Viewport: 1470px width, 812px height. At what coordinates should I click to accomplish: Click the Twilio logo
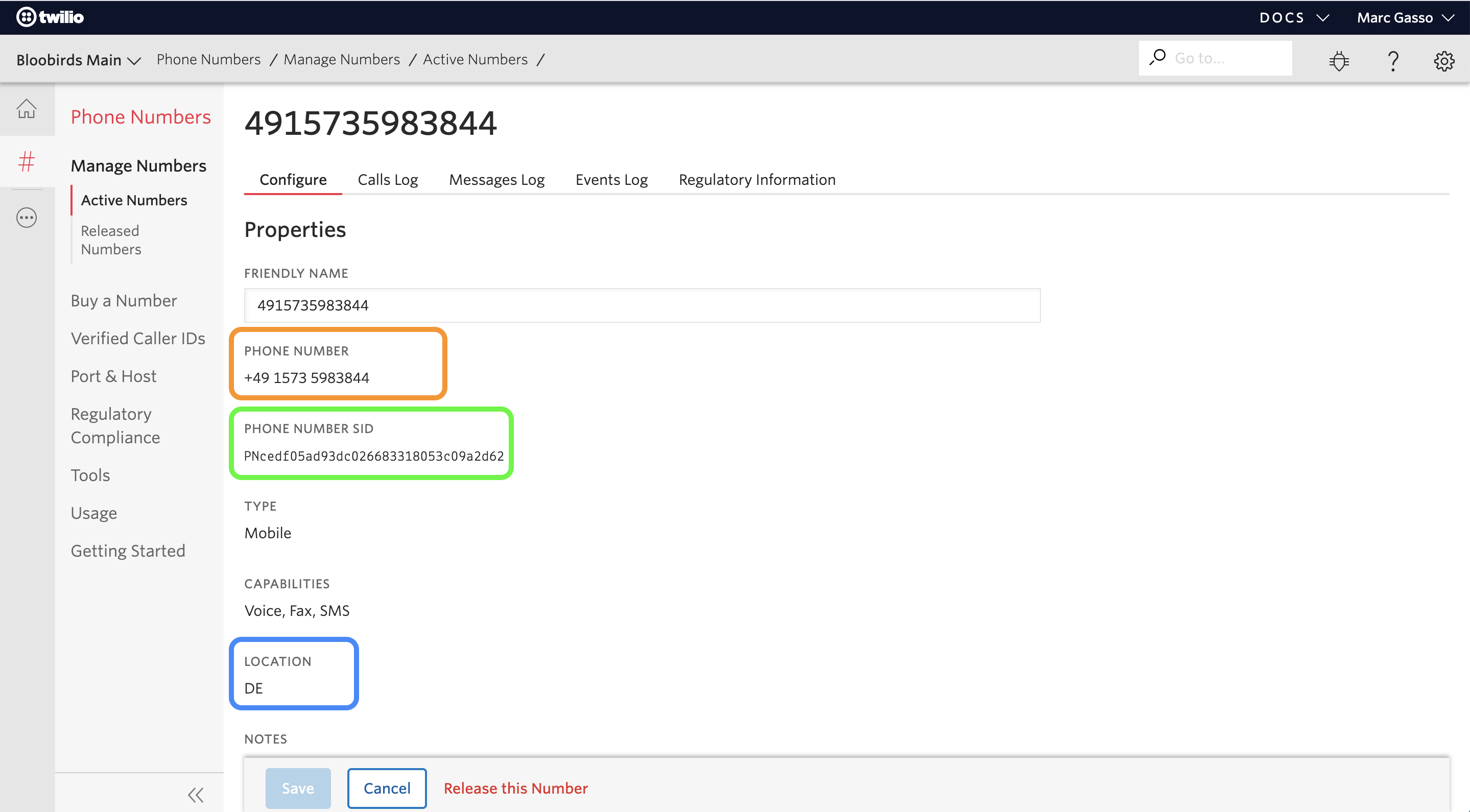[x=50, y=17]
